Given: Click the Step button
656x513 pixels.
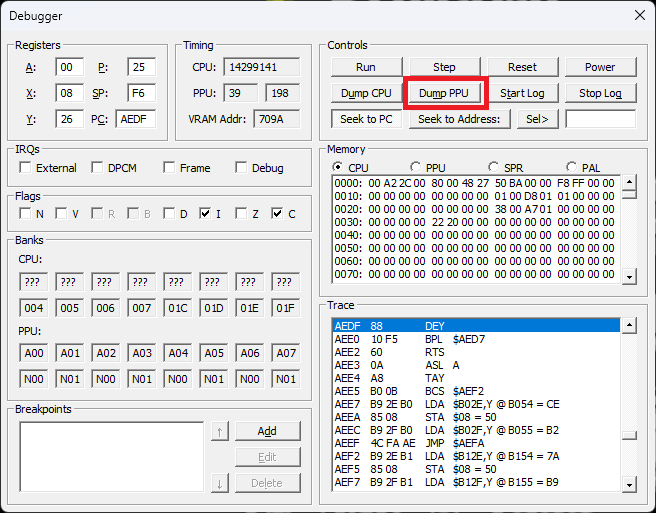Looking at the screenshot, I should coord(444,67).
